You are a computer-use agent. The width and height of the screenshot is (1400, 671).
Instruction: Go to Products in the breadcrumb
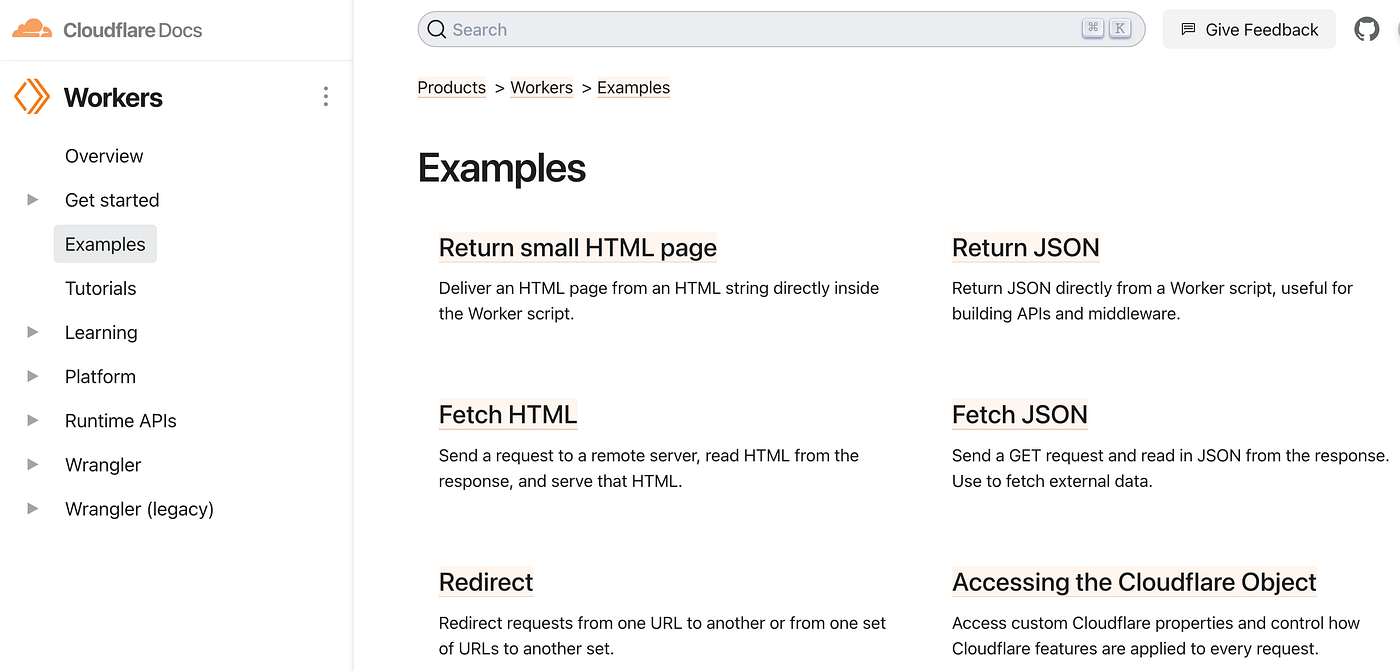tap(451, 88)
